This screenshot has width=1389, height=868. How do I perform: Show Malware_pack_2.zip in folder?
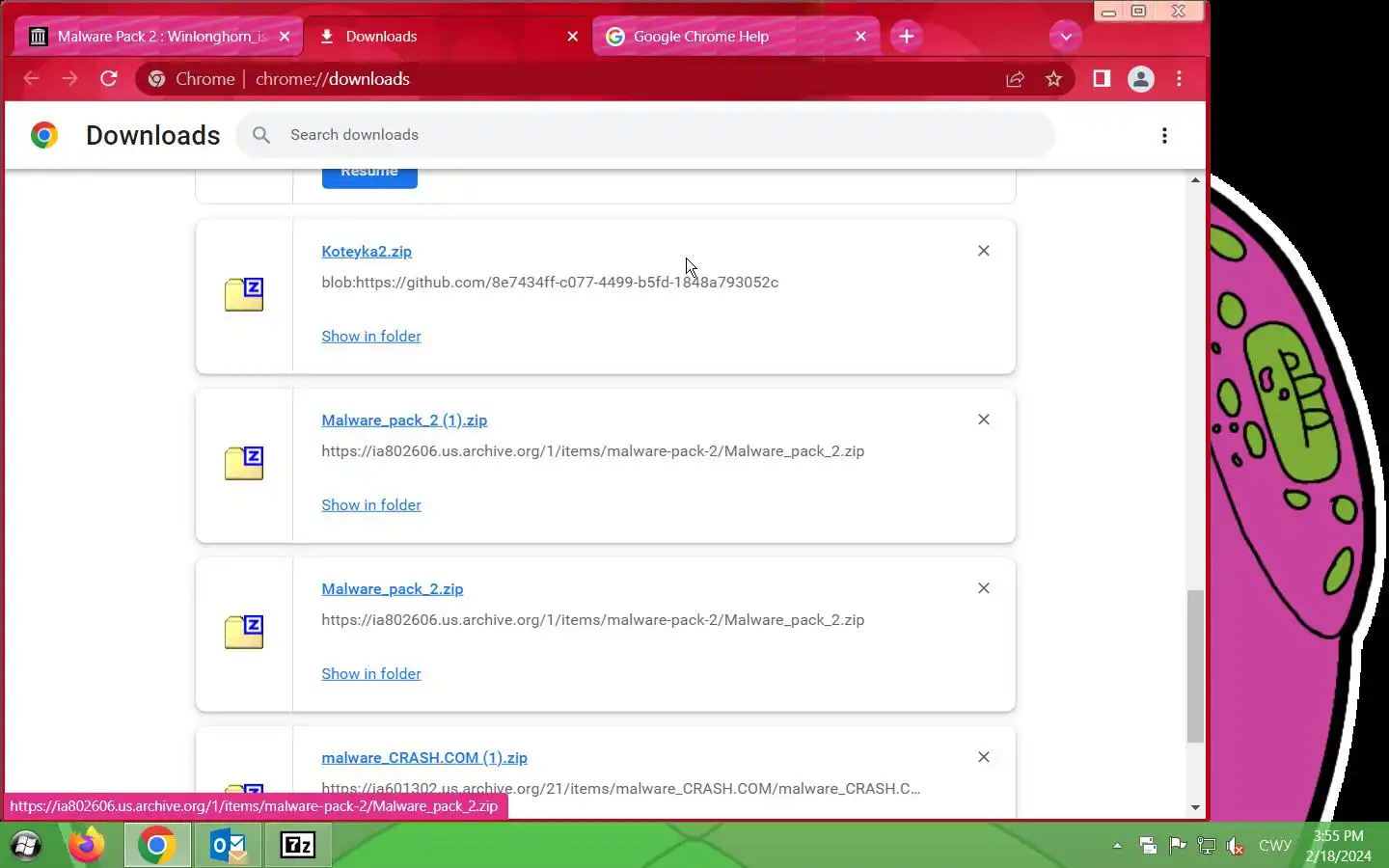[371, 673]
